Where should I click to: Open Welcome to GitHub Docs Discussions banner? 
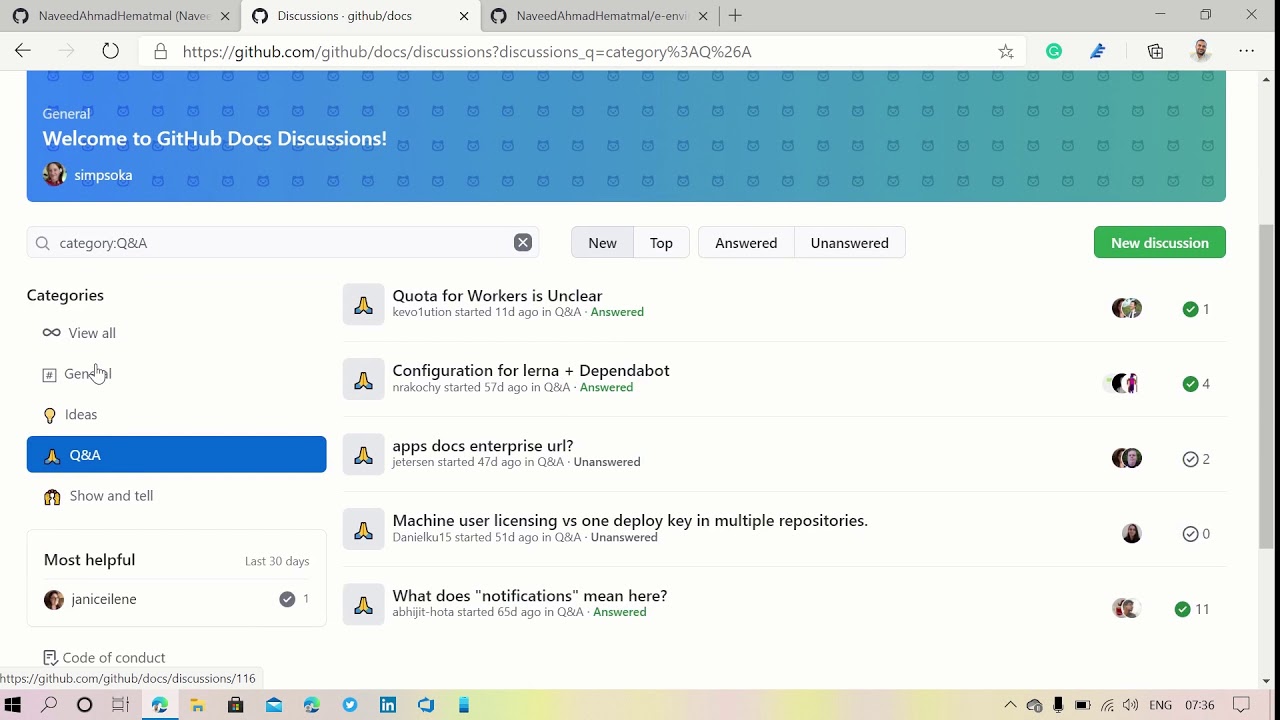tap(214, 139)
